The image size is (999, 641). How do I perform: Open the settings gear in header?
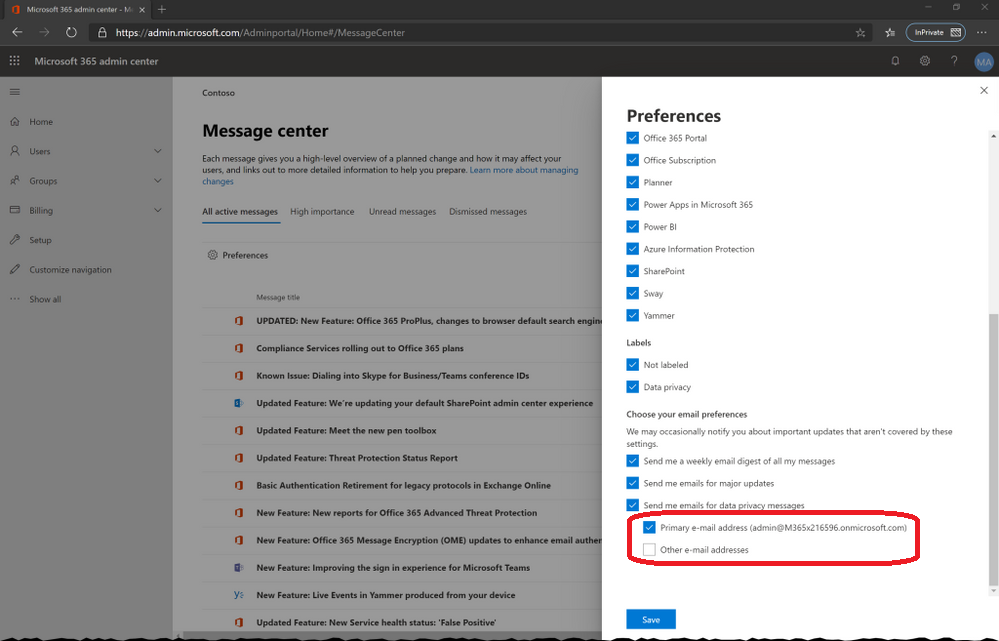[925, 61]
